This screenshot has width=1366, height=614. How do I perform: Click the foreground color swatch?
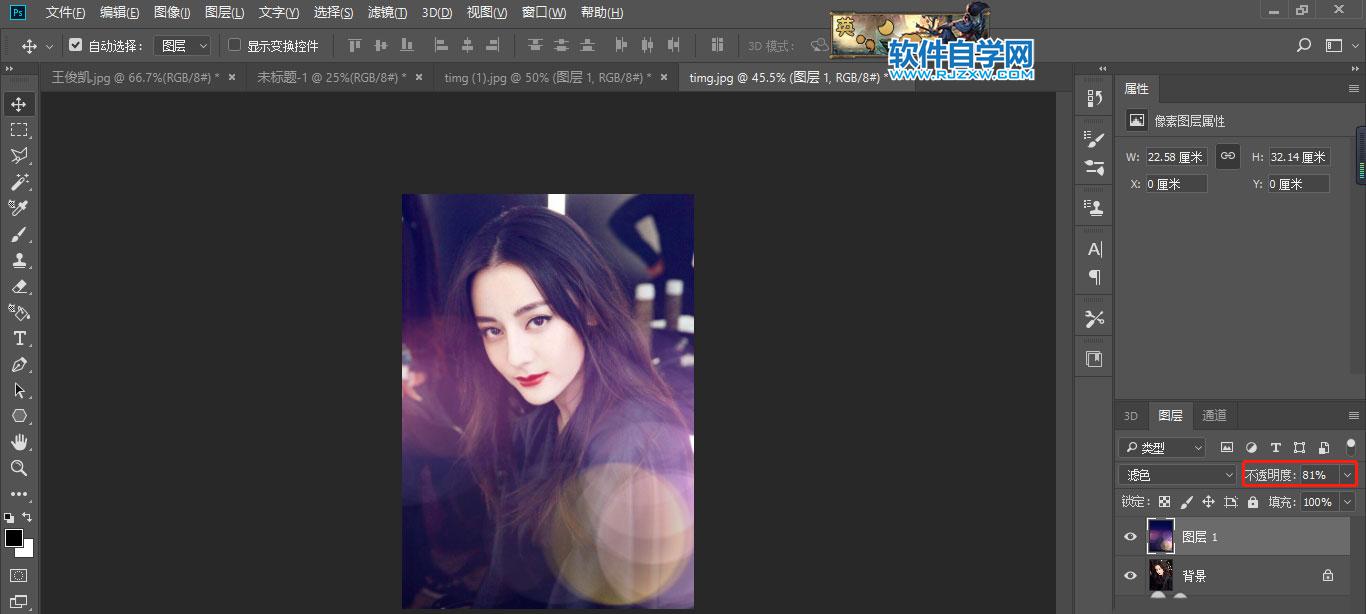14,539
